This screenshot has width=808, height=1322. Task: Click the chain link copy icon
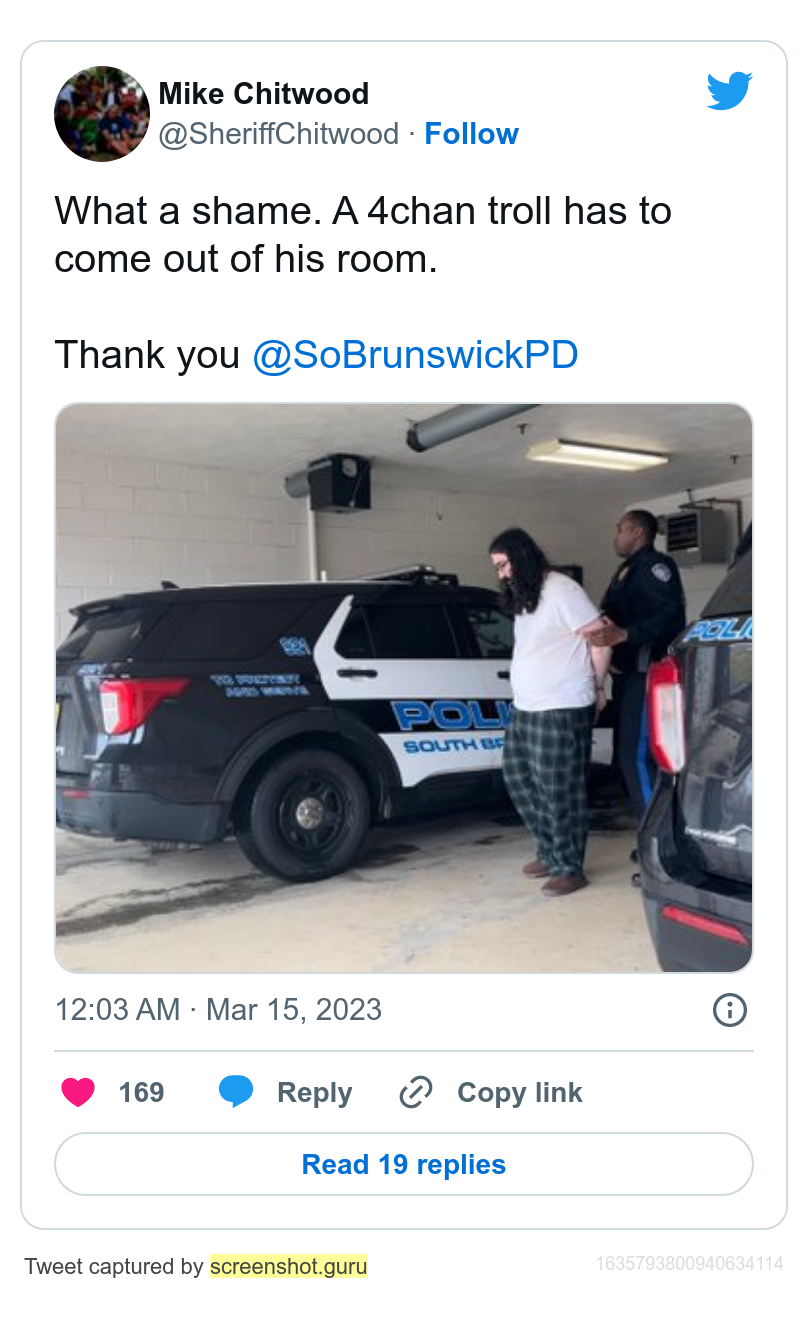tap(415, 1092)
